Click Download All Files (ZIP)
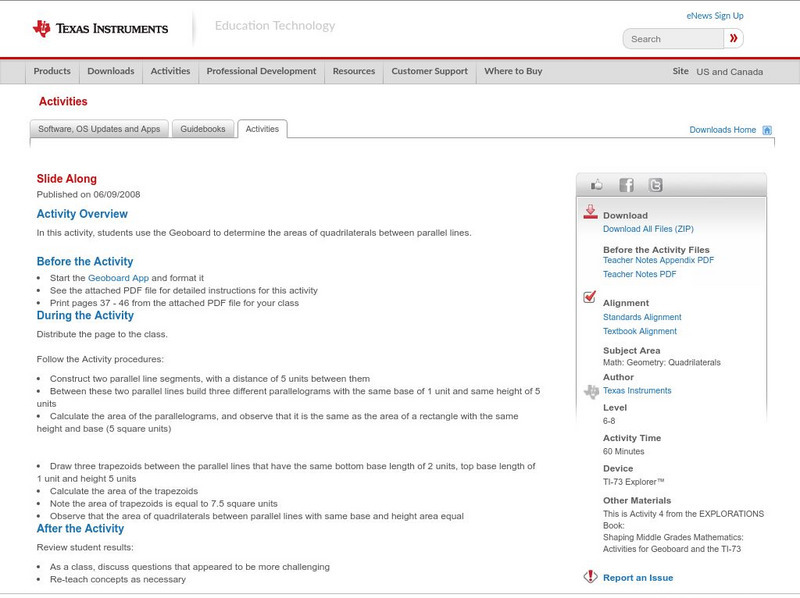The height and width of the screenshot is (598, 800). click(x=648, y=229)
